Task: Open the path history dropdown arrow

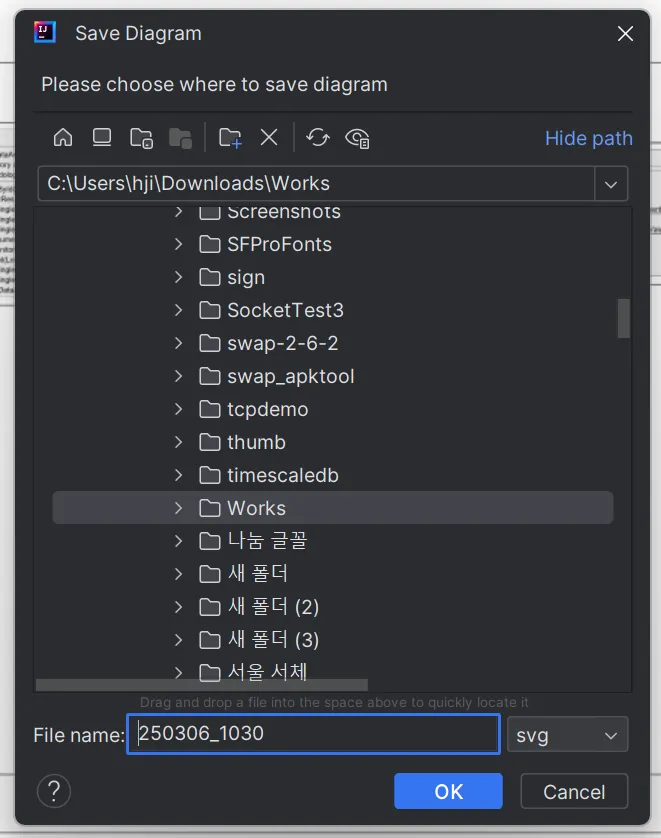Action: coord(611,184)
